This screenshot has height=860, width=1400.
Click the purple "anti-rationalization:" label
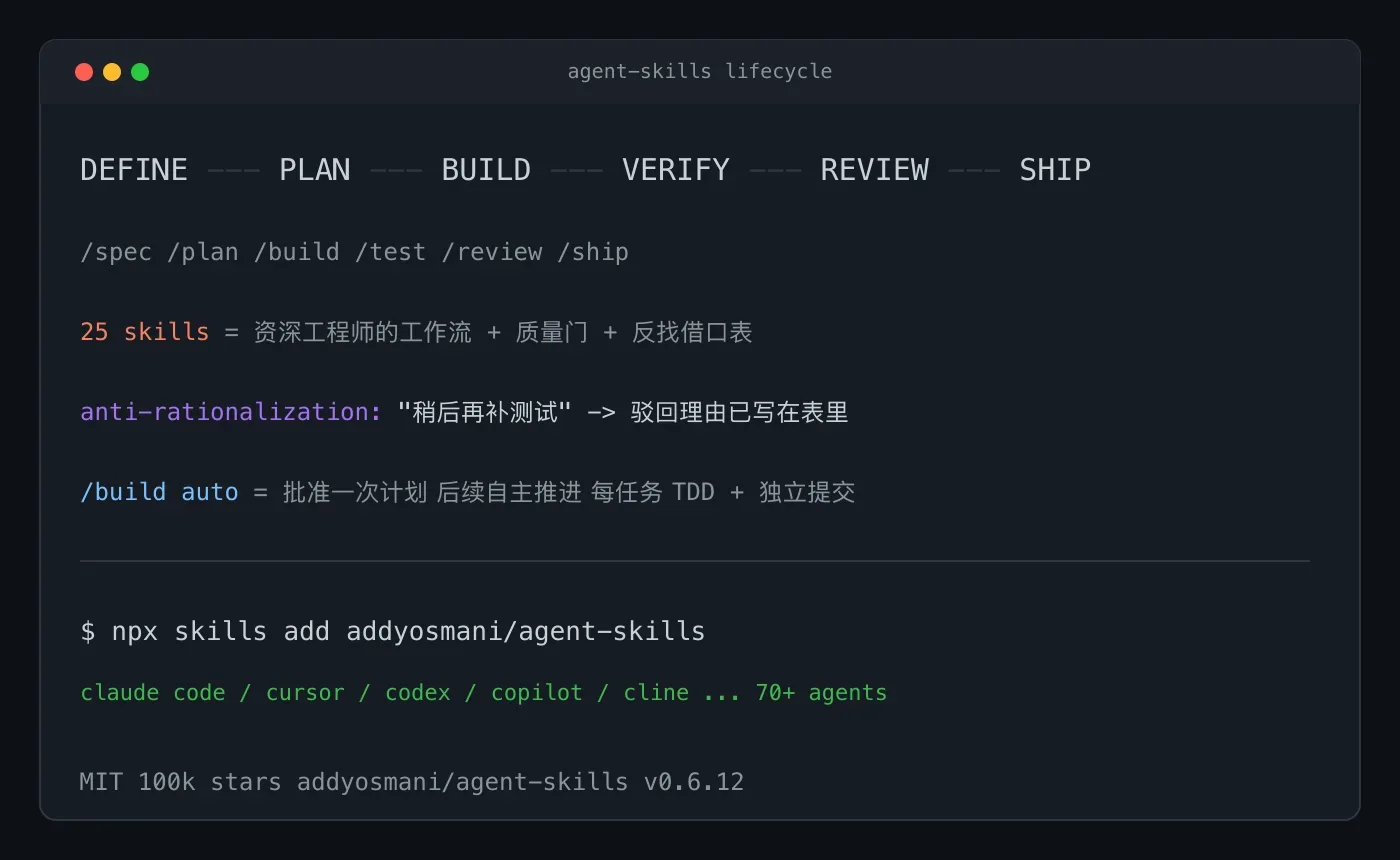click(x=231, y=412)
